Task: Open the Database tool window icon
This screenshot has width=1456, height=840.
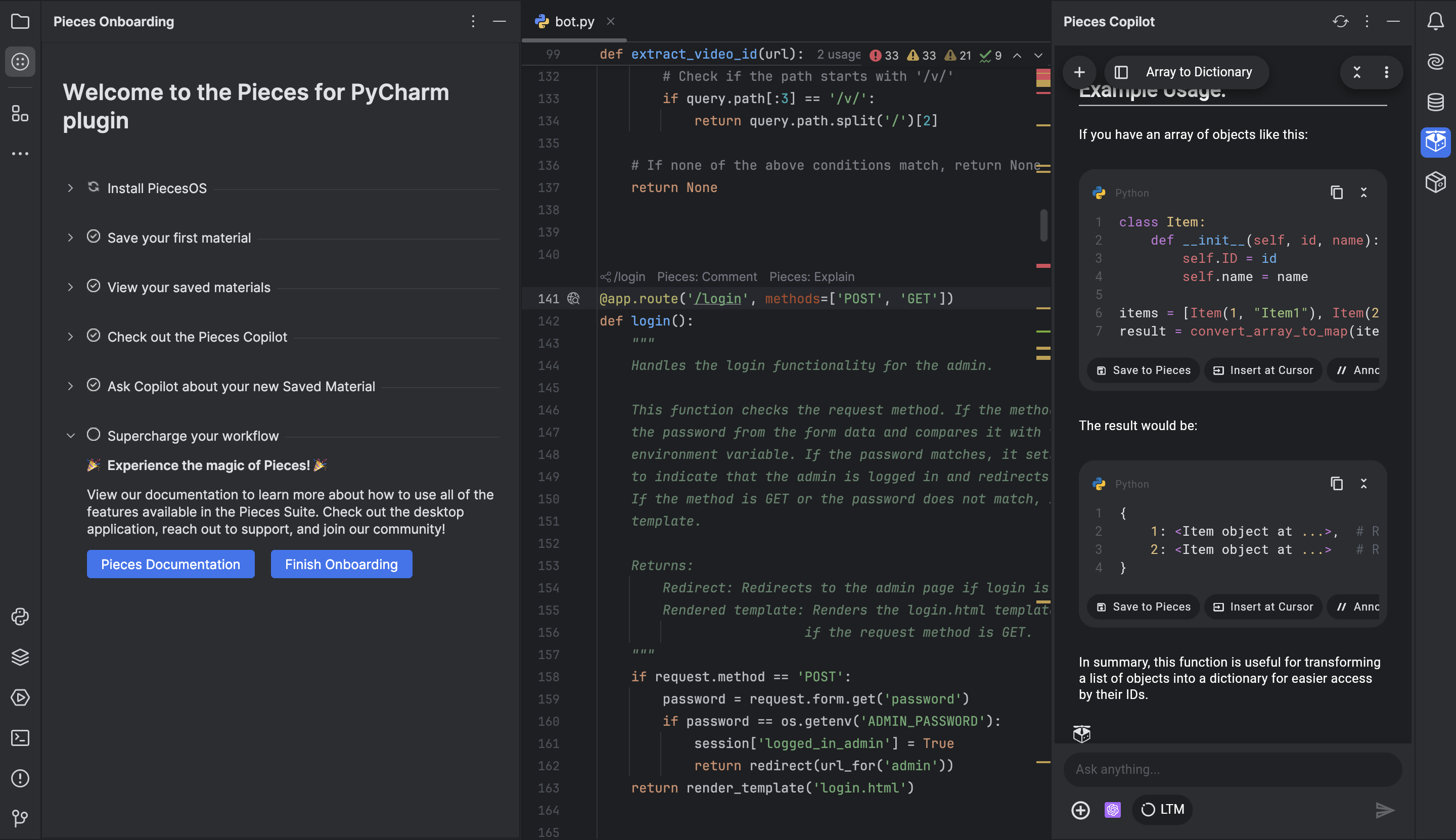Action: point(1435,102)
